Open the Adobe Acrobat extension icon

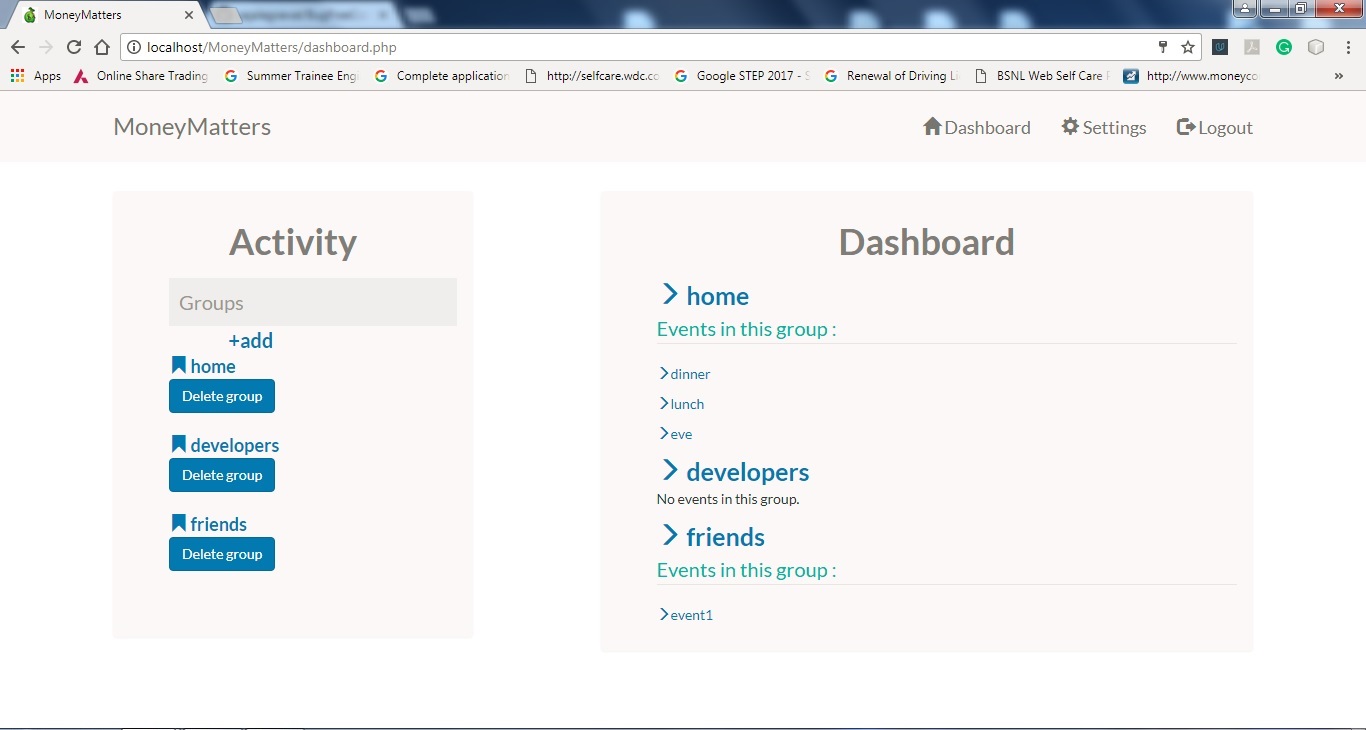coord(1251,47)
